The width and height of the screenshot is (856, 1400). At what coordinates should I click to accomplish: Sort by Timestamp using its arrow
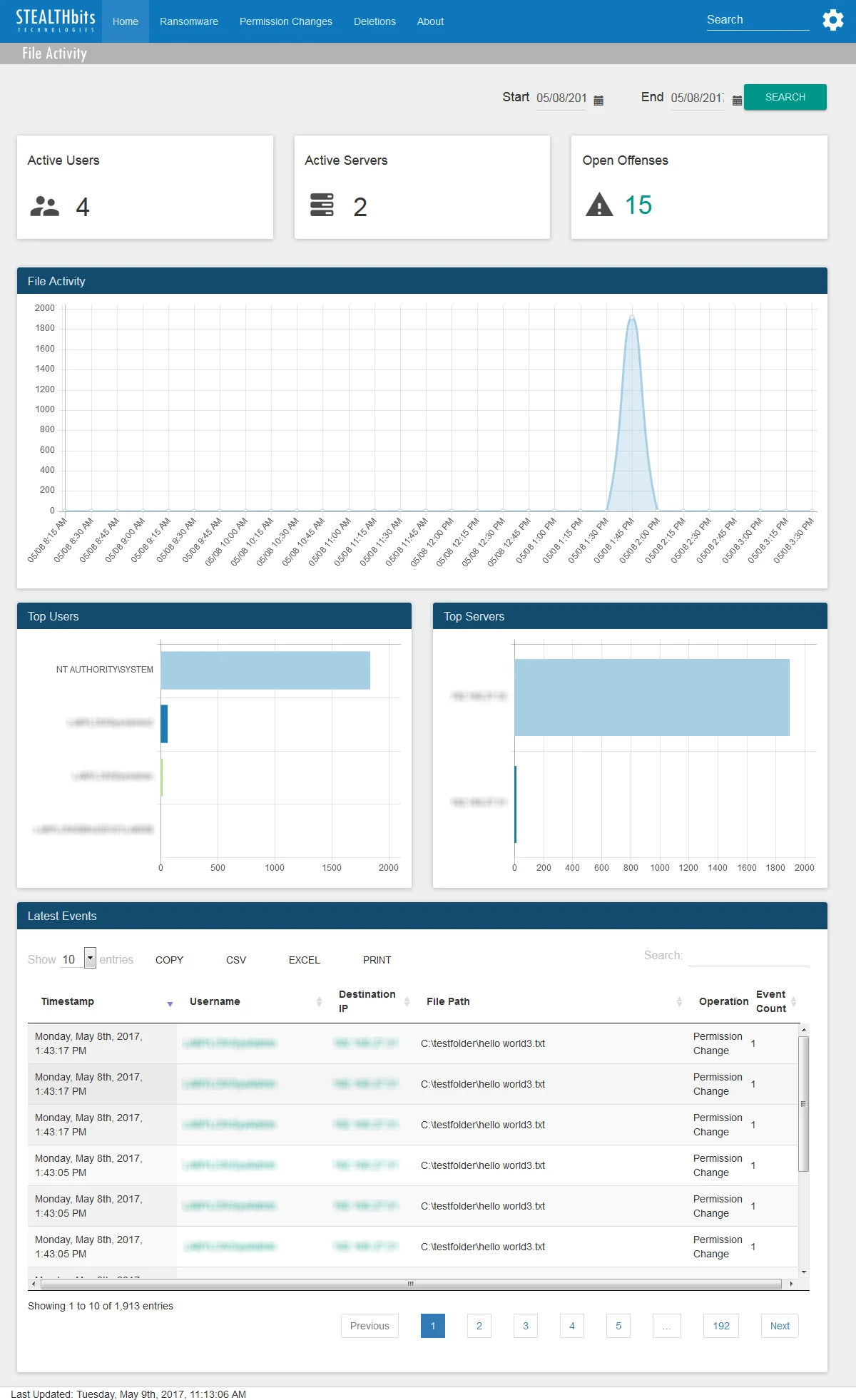click(170, 1004)
